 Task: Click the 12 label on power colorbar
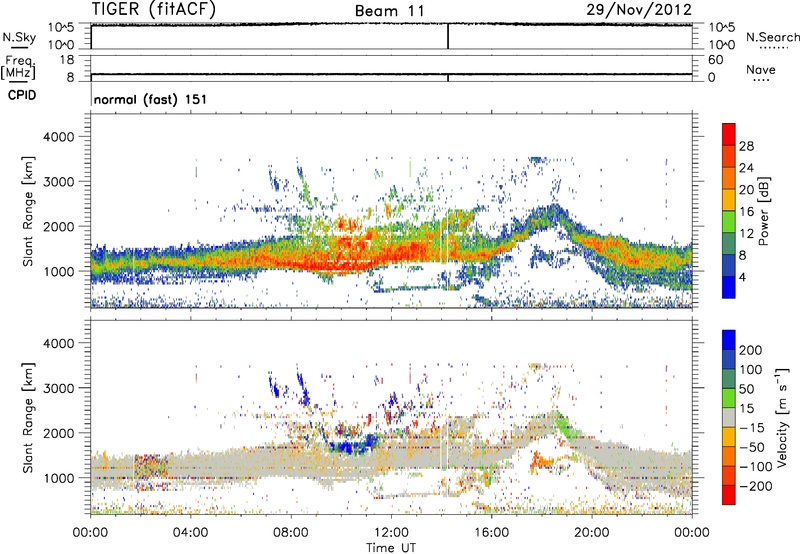pyautogui.click(x=746, y=234)
